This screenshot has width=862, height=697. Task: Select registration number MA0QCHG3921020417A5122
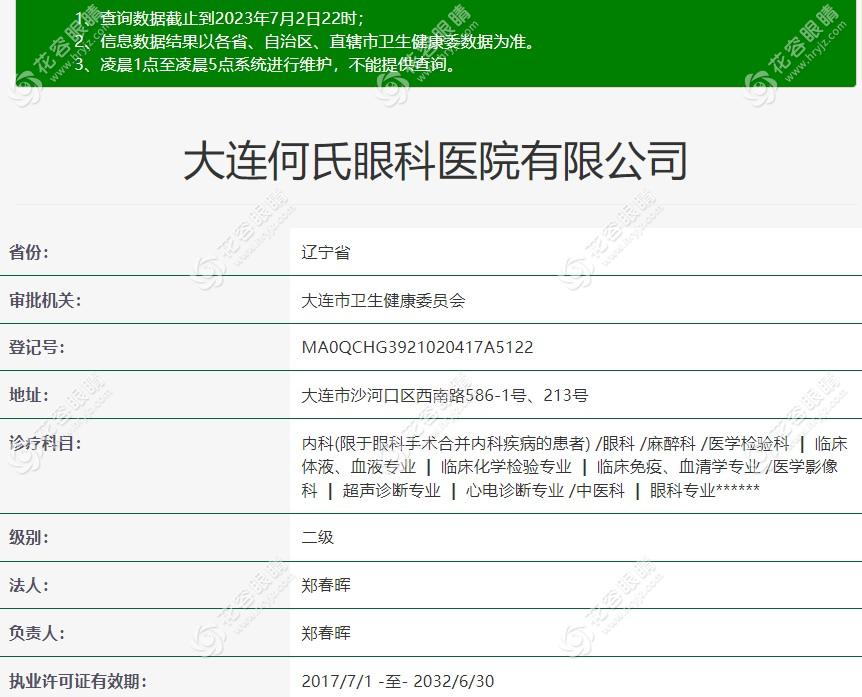[417, 347]
